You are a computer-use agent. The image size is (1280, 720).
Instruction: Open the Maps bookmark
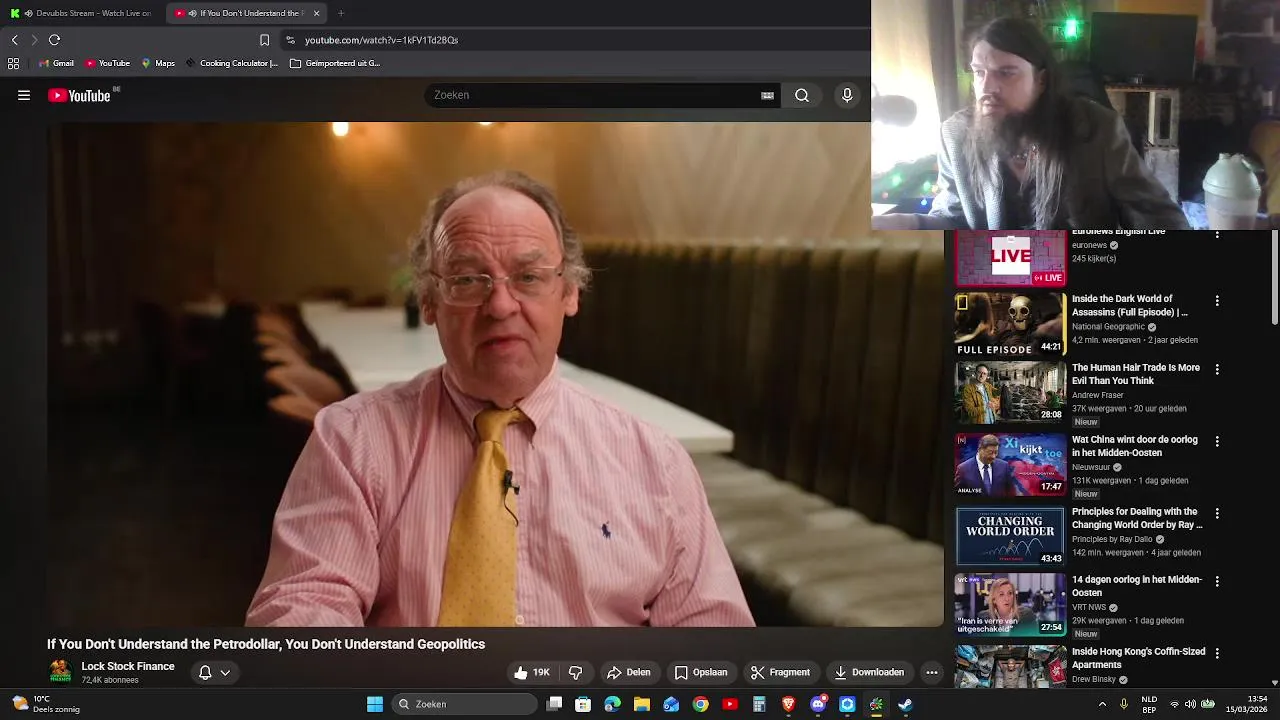158,63
